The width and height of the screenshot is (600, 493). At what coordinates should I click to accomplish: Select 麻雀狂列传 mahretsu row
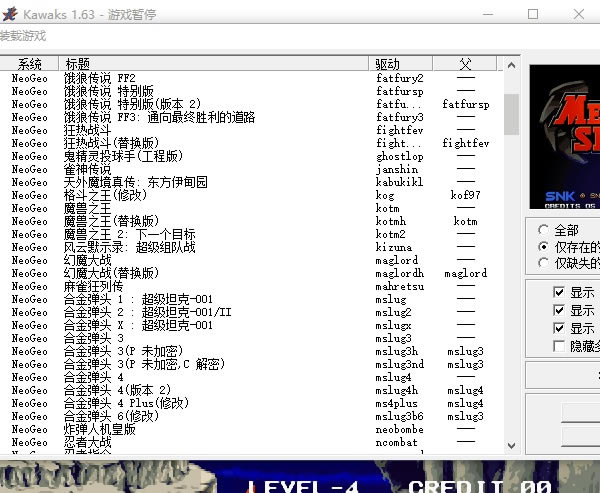(x=251, y=286)
